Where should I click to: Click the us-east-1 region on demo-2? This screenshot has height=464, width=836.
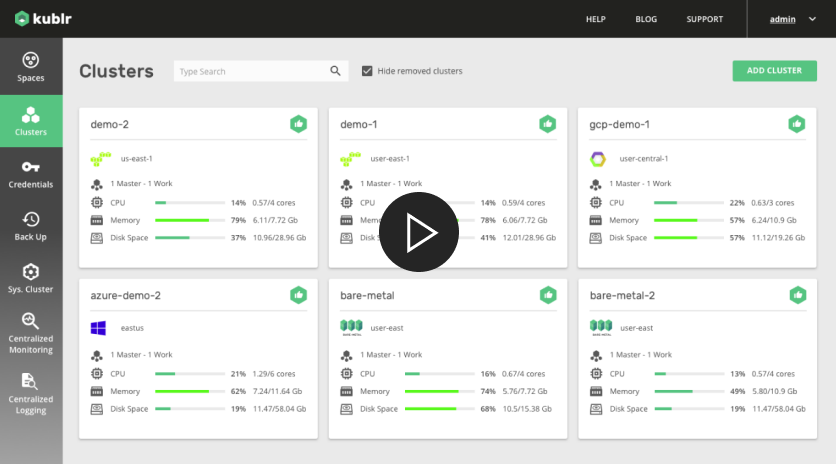[x=136, y=158]
